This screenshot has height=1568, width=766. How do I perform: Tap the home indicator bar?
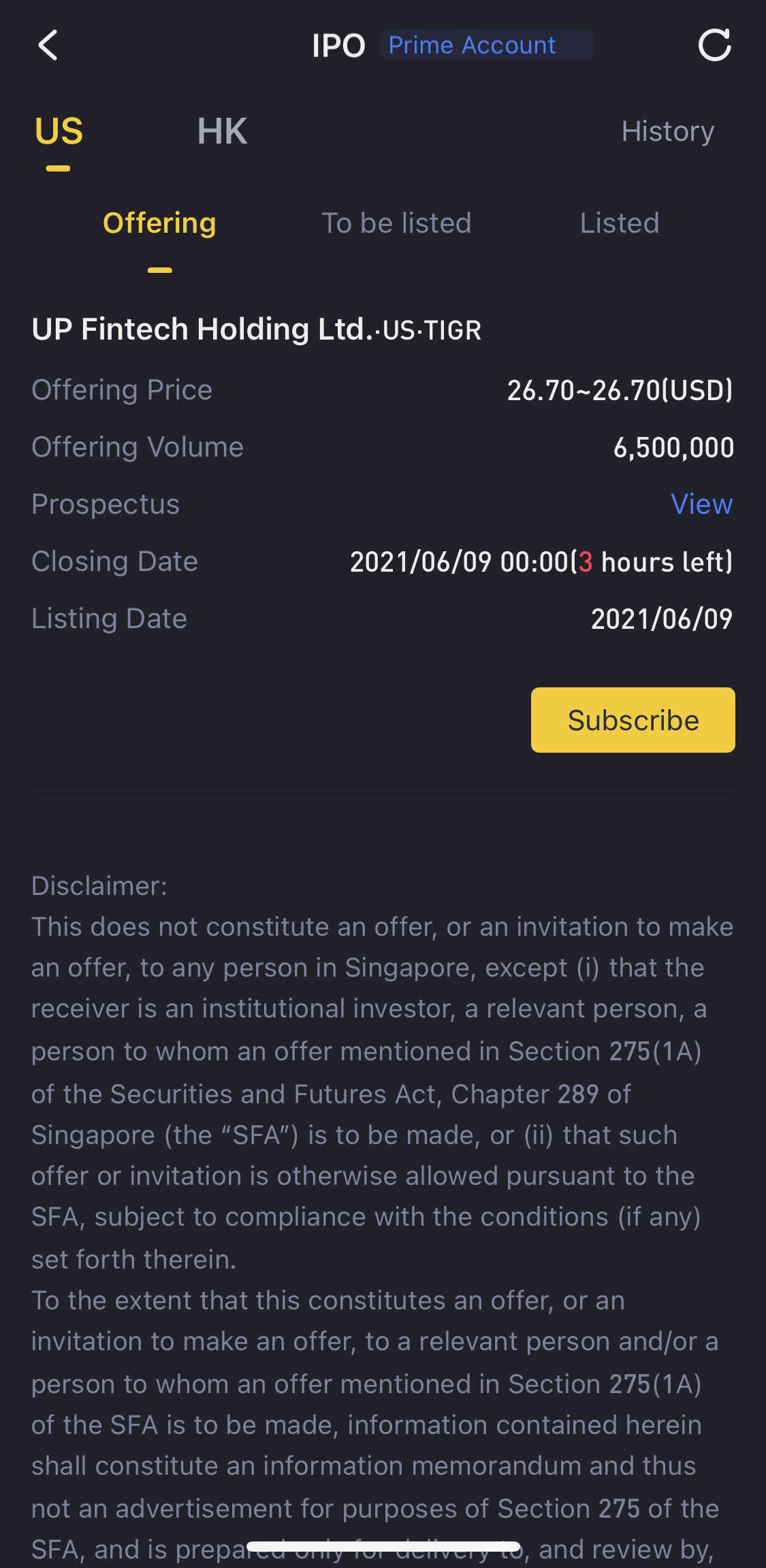tap(383, 1547)
